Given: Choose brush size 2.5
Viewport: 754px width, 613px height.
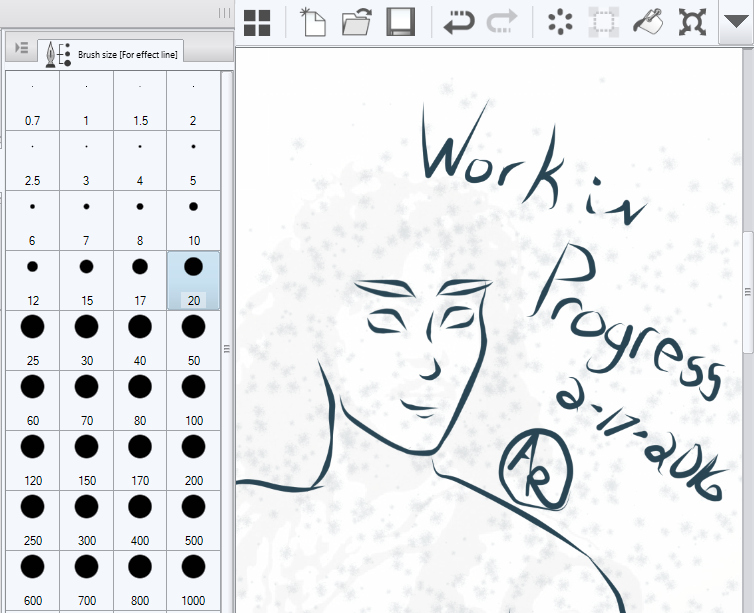Looking at the screenshot, I should coord(32,161).
